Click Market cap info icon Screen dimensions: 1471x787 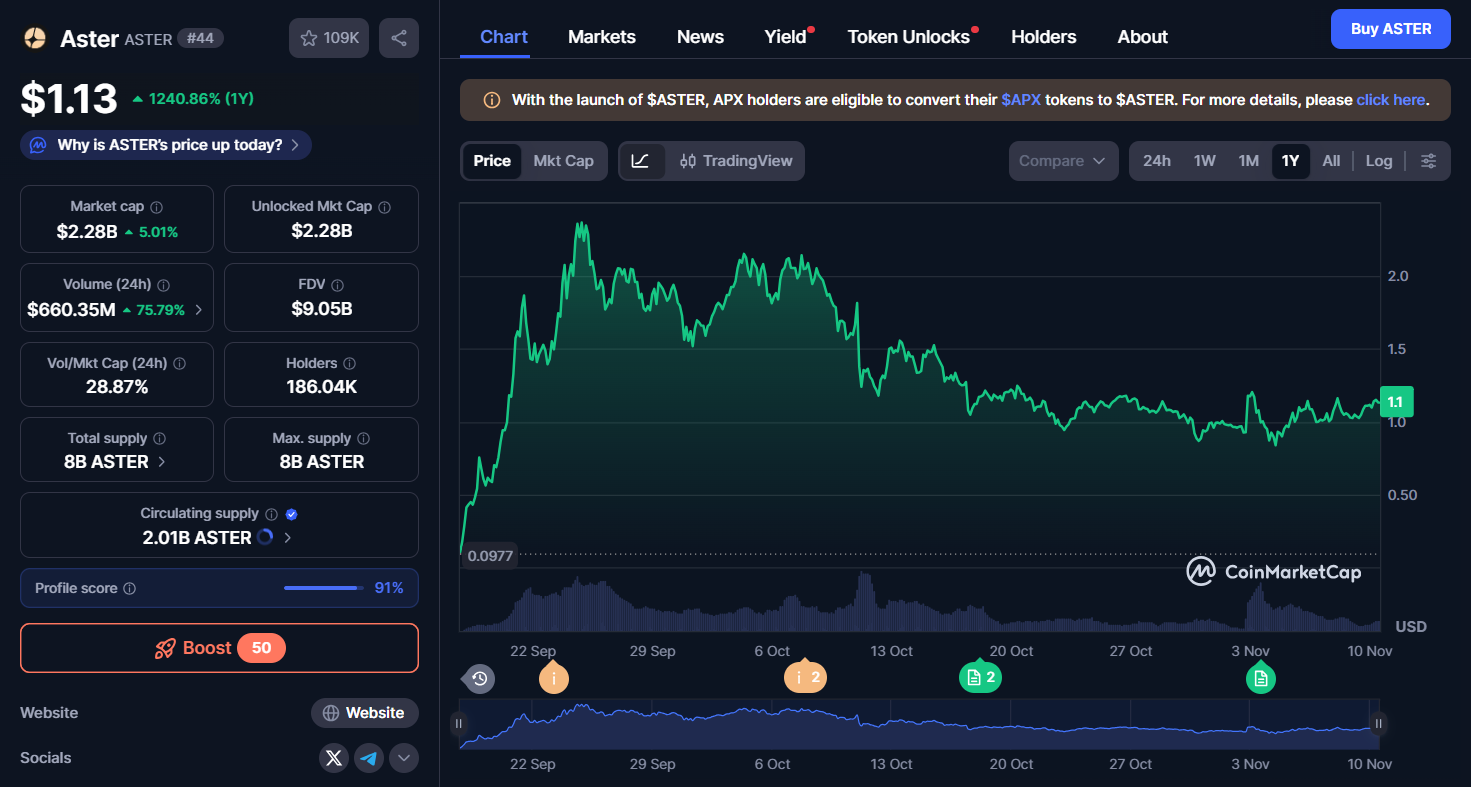pyautogui.click(x=157, y=207)
